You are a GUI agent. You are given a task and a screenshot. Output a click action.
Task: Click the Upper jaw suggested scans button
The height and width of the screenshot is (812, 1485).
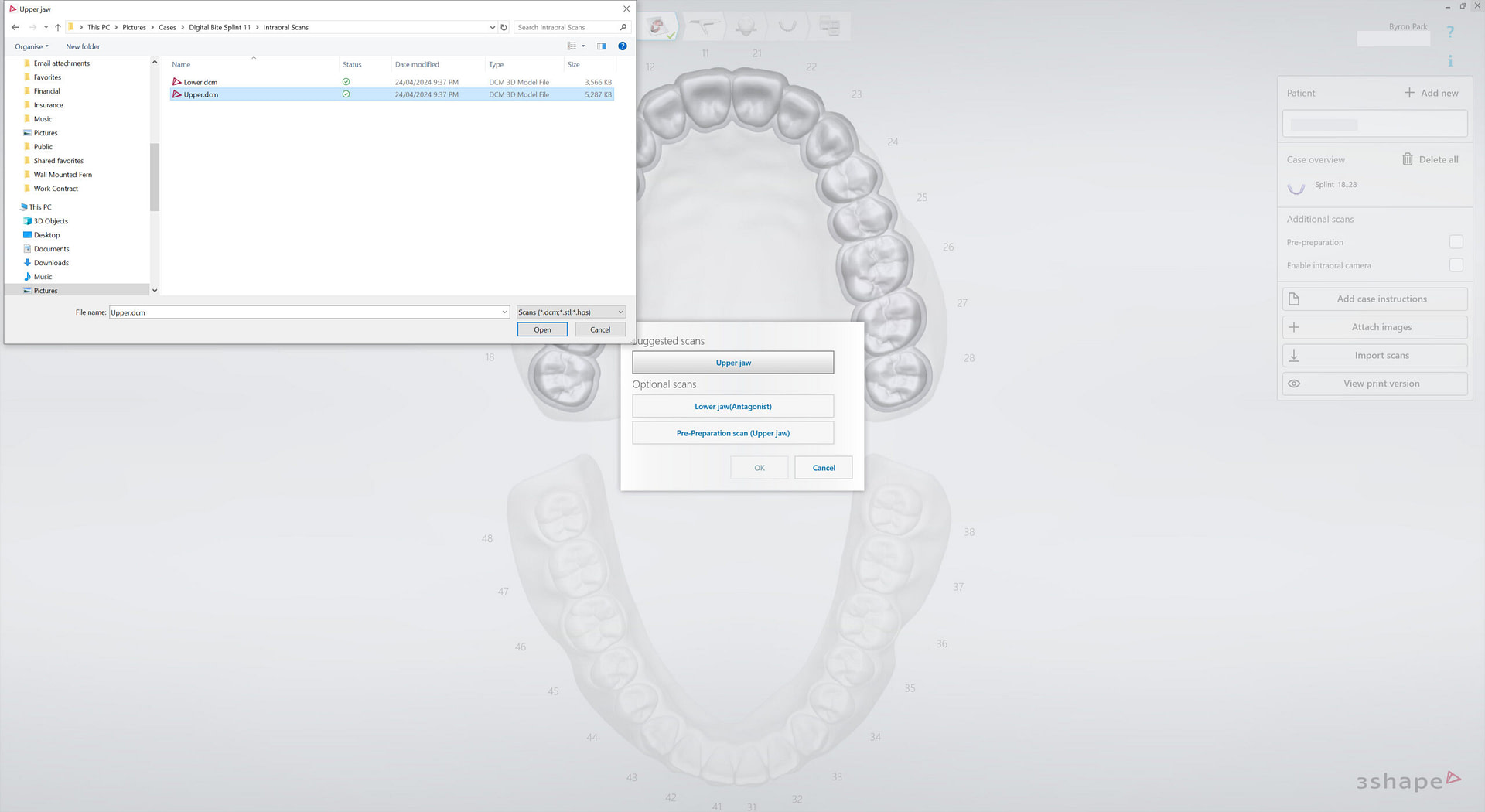click(x=732, y=362)
